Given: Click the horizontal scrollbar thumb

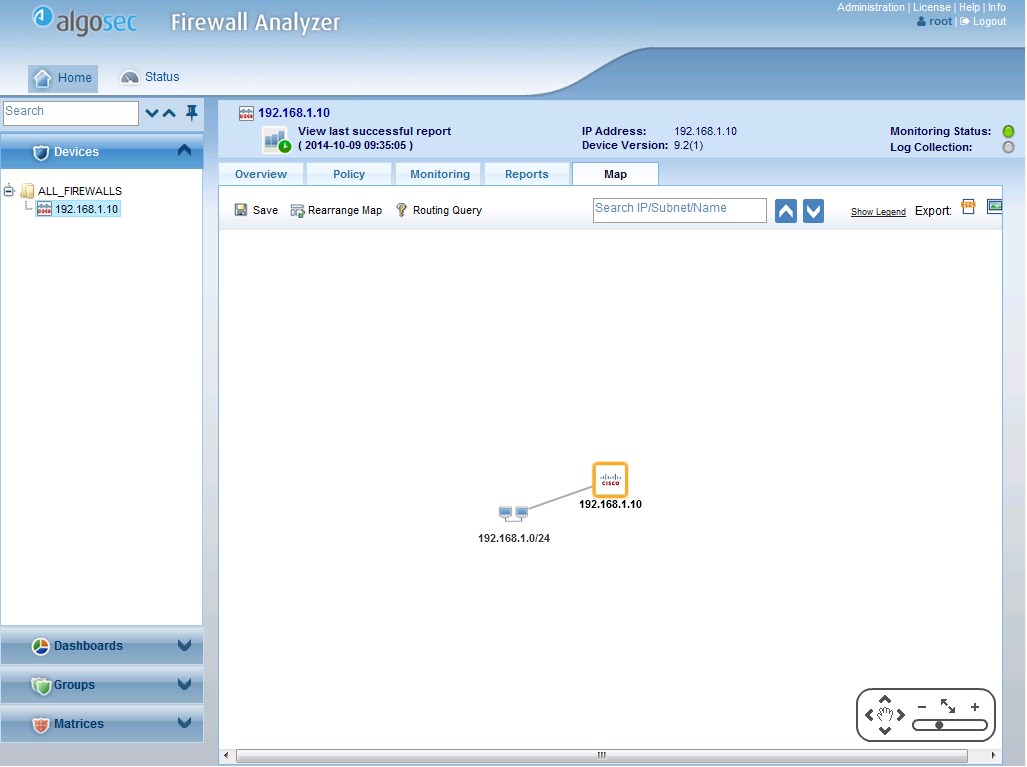Looking at the screenshot, I should coord(601,756).
